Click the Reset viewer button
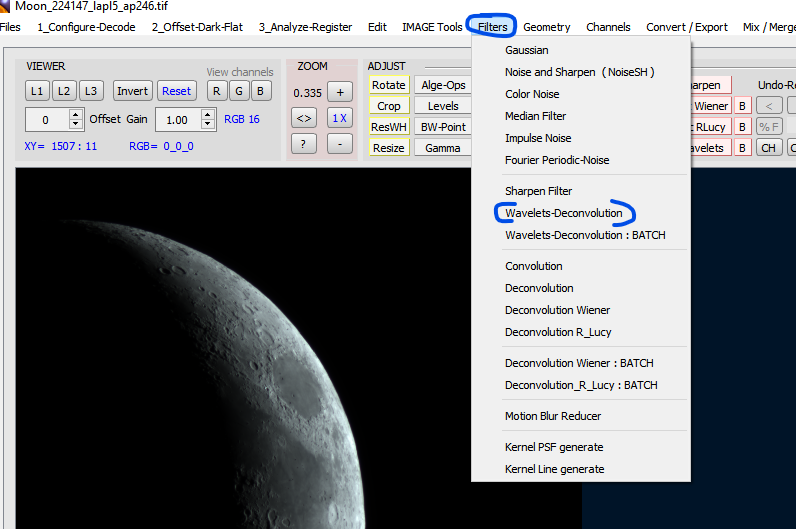The image size is (796, 529). [x=176, y=91]
